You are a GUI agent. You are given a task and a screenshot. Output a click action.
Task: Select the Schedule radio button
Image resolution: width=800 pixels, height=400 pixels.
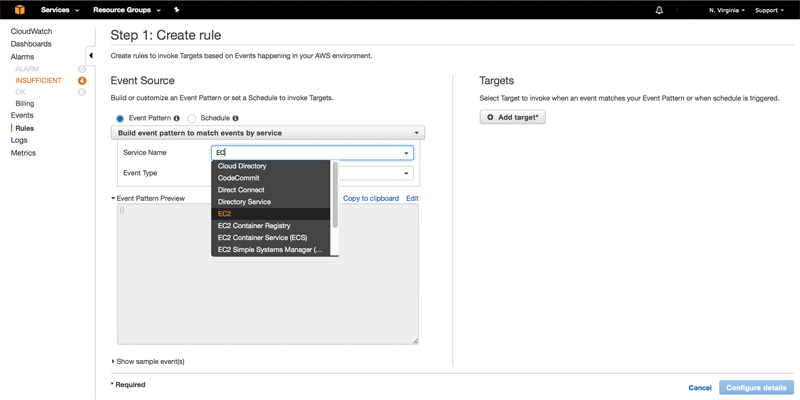[192, 118]
